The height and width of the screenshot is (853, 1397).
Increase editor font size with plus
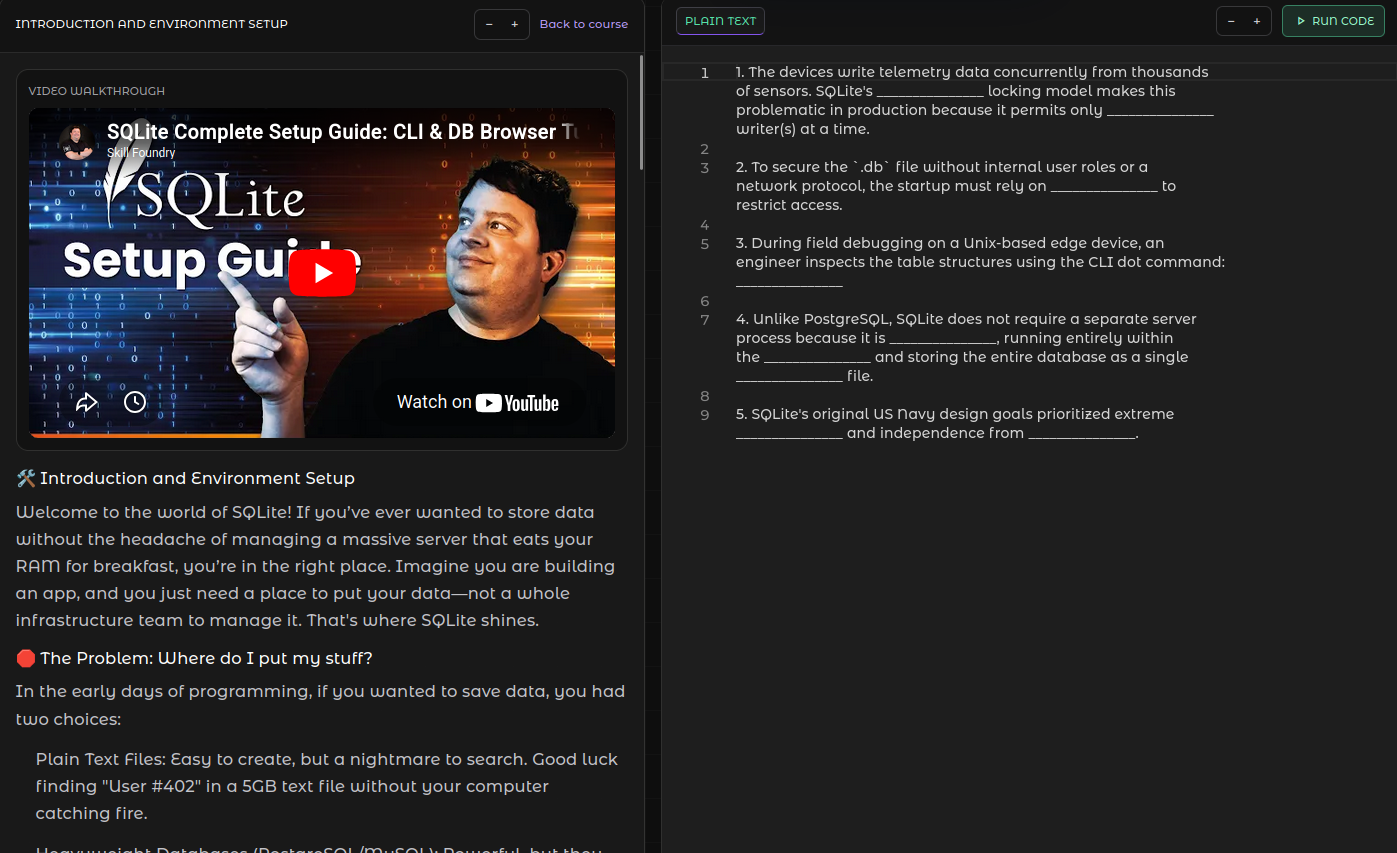click(x=1257, y=21)
